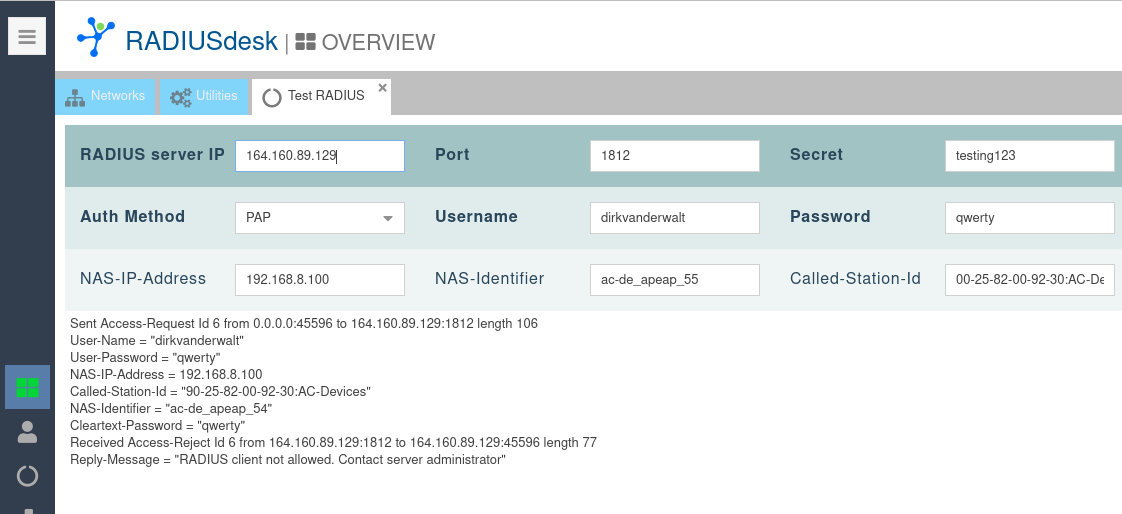The height and width of the screenshot is (514, 1122).
Task: Expand the Auth Method dropdown arrow
Action: (387, 218)
